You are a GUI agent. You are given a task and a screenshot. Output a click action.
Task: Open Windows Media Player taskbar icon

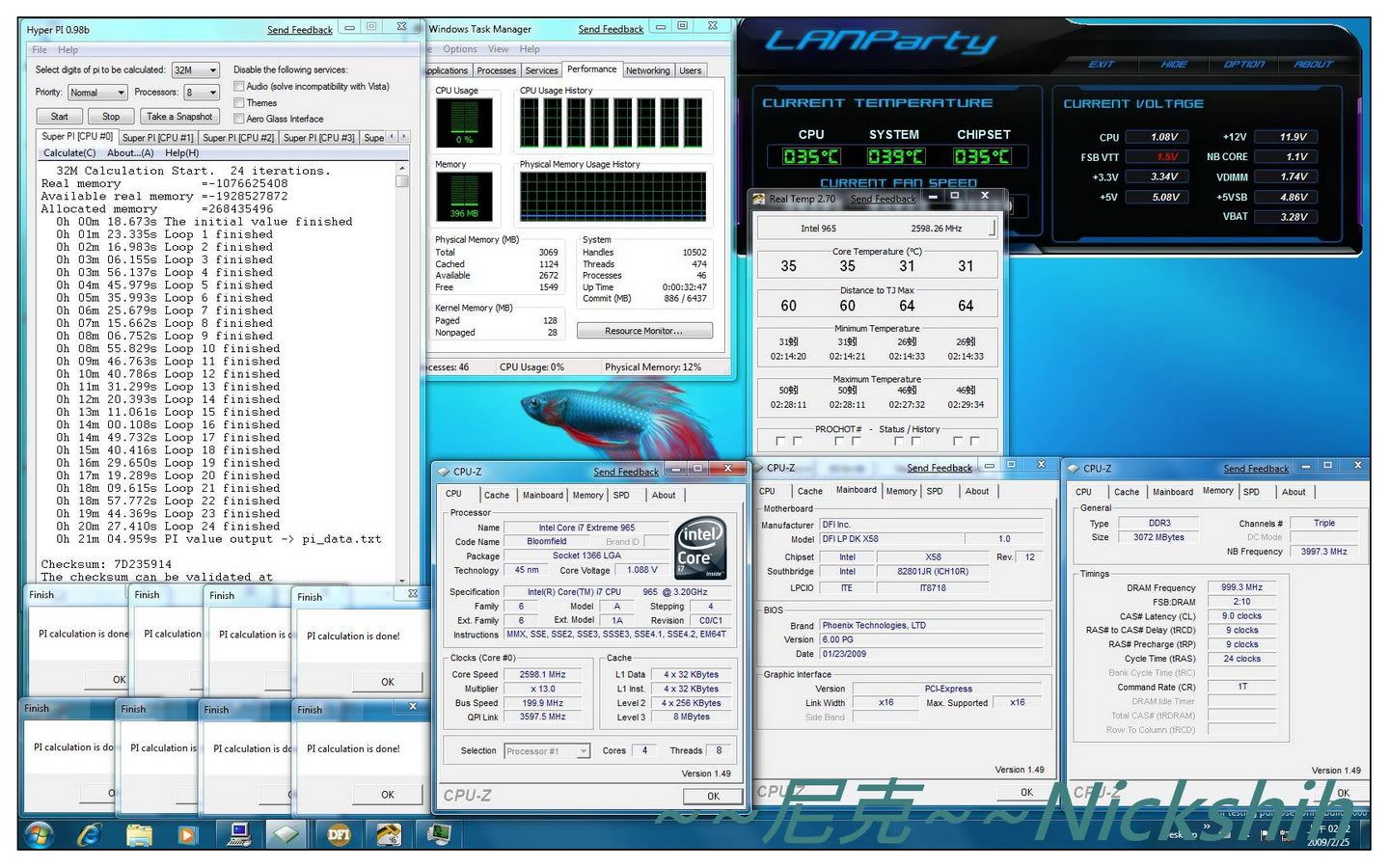click(187, 834)
